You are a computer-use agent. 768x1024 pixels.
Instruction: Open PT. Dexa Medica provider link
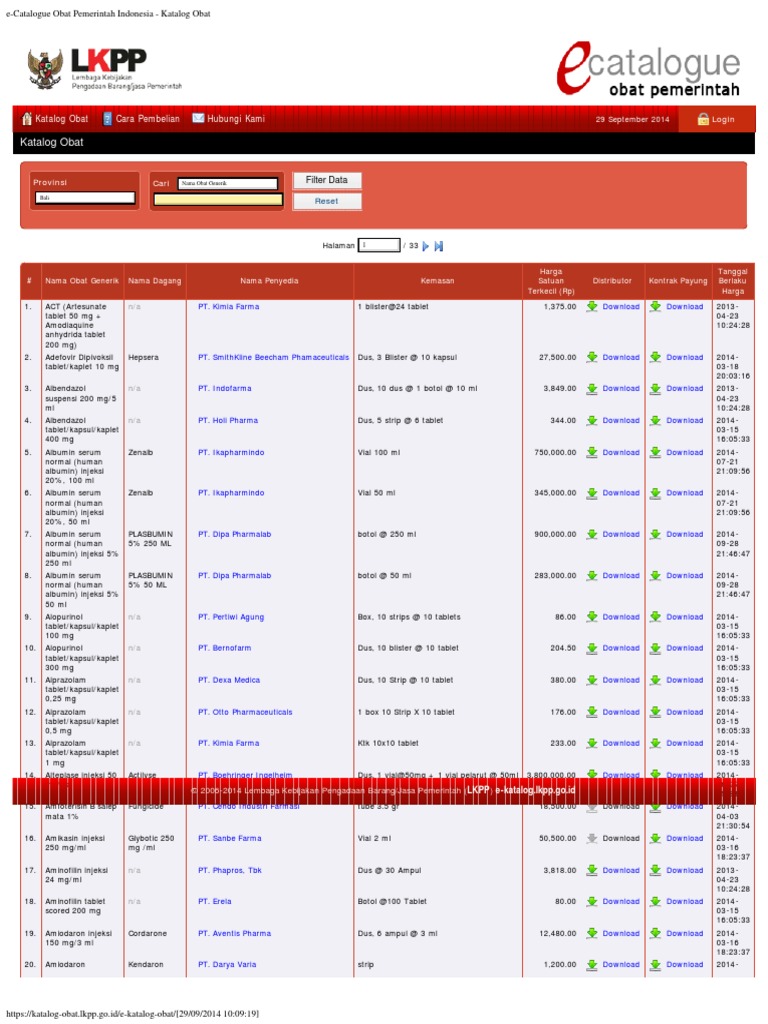click(x=229, y=680)
